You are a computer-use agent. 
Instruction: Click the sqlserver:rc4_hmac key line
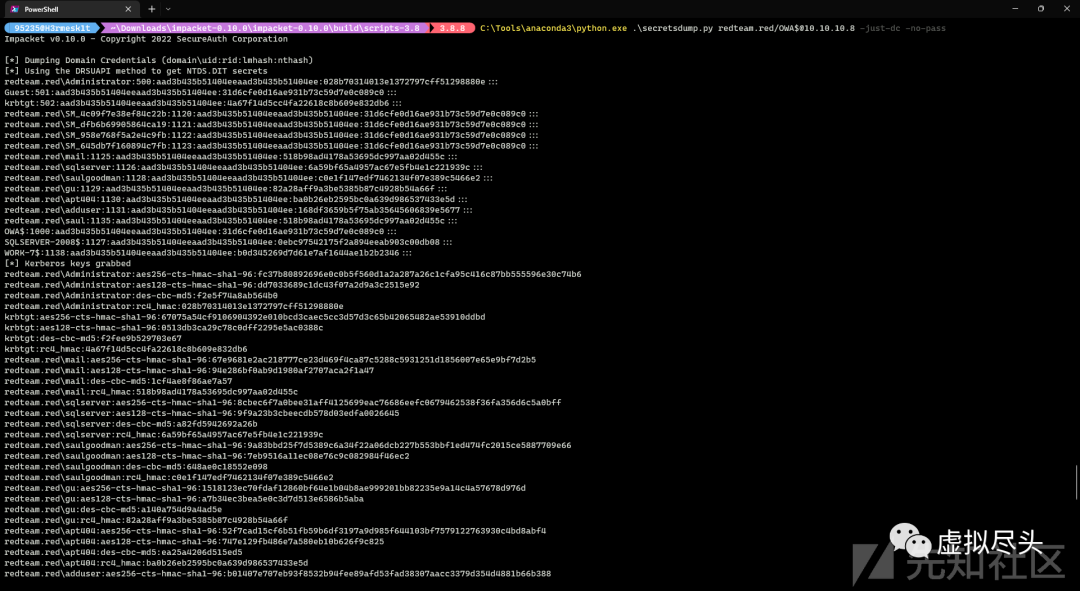coord(163,435)
